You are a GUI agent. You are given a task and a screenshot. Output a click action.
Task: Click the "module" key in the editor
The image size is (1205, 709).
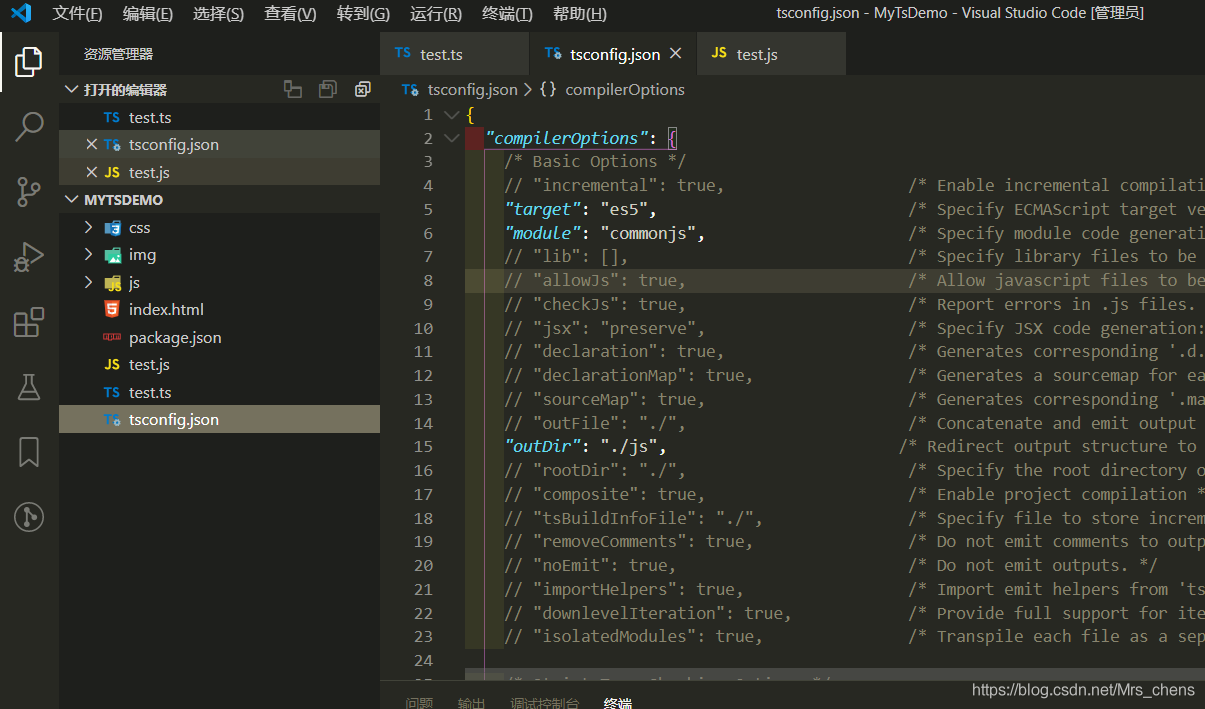pos(542,234)
